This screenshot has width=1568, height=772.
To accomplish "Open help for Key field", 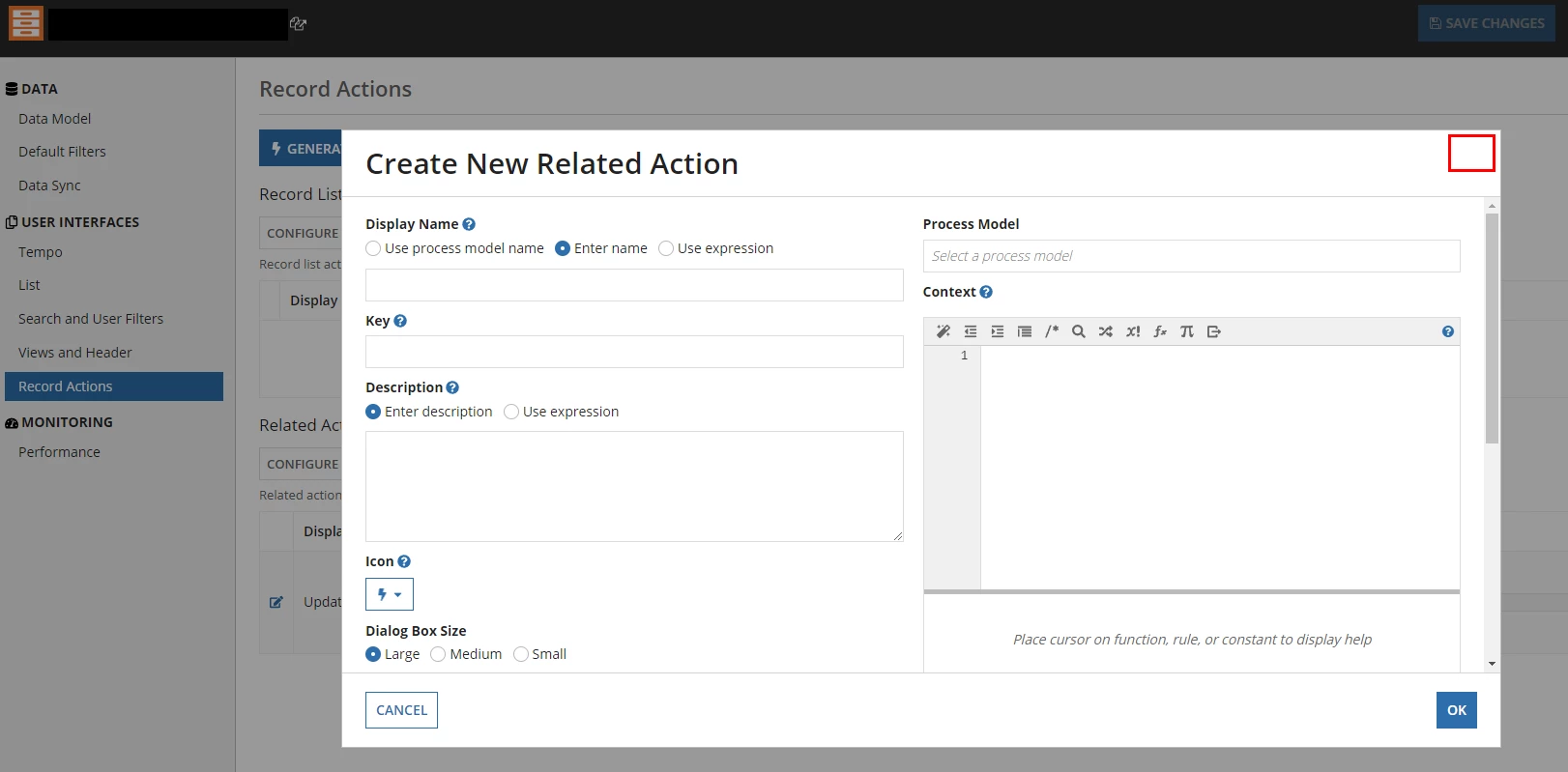I will pos(400,321).
